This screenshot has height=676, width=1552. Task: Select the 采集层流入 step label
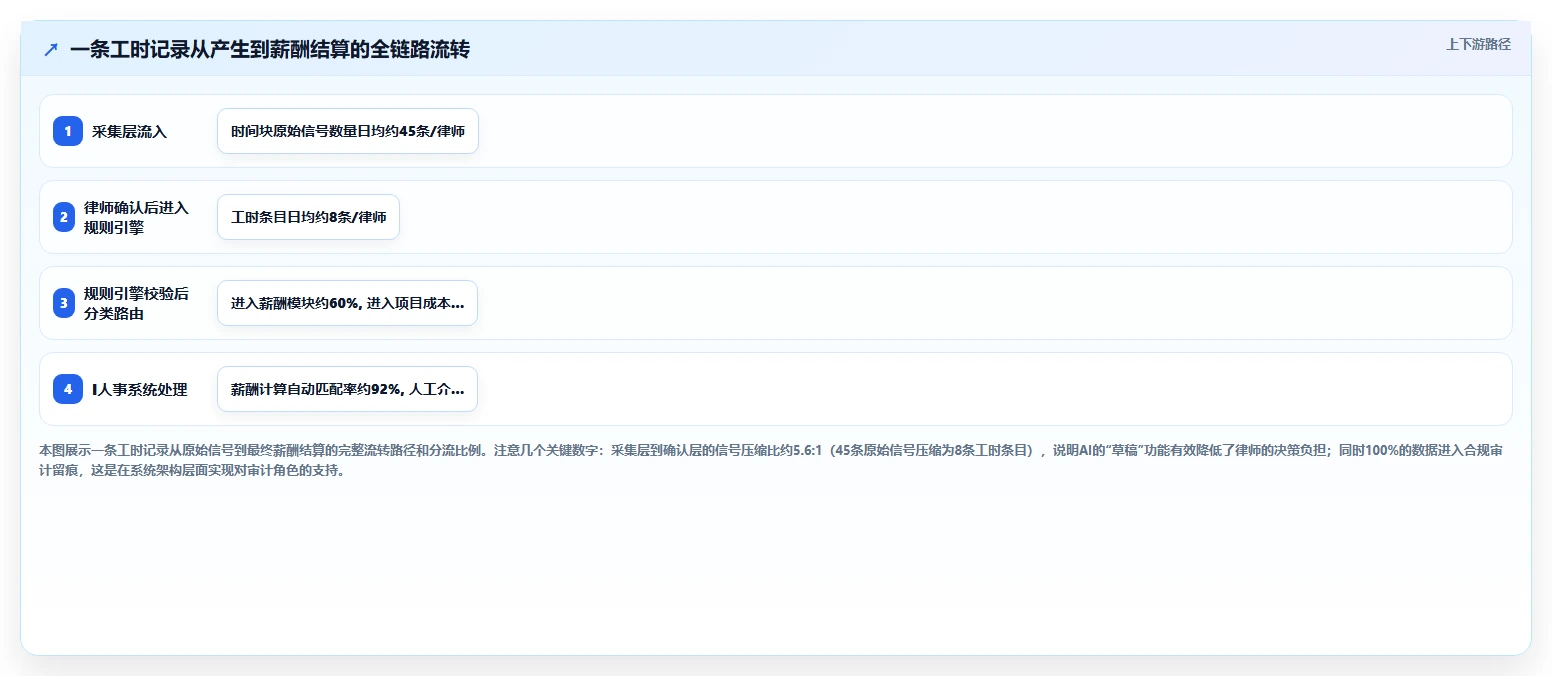tap(129, 131)
